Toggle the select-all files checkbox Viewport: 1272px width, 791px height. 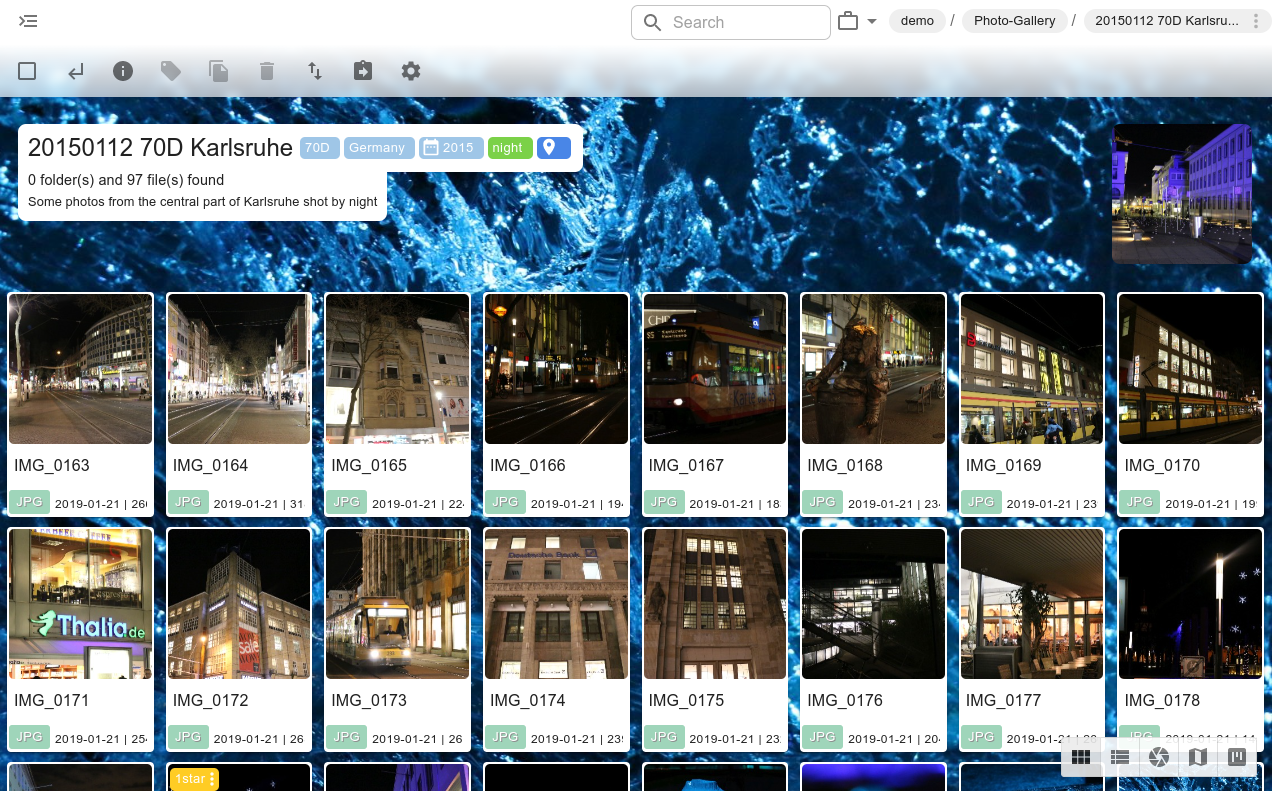27,71
